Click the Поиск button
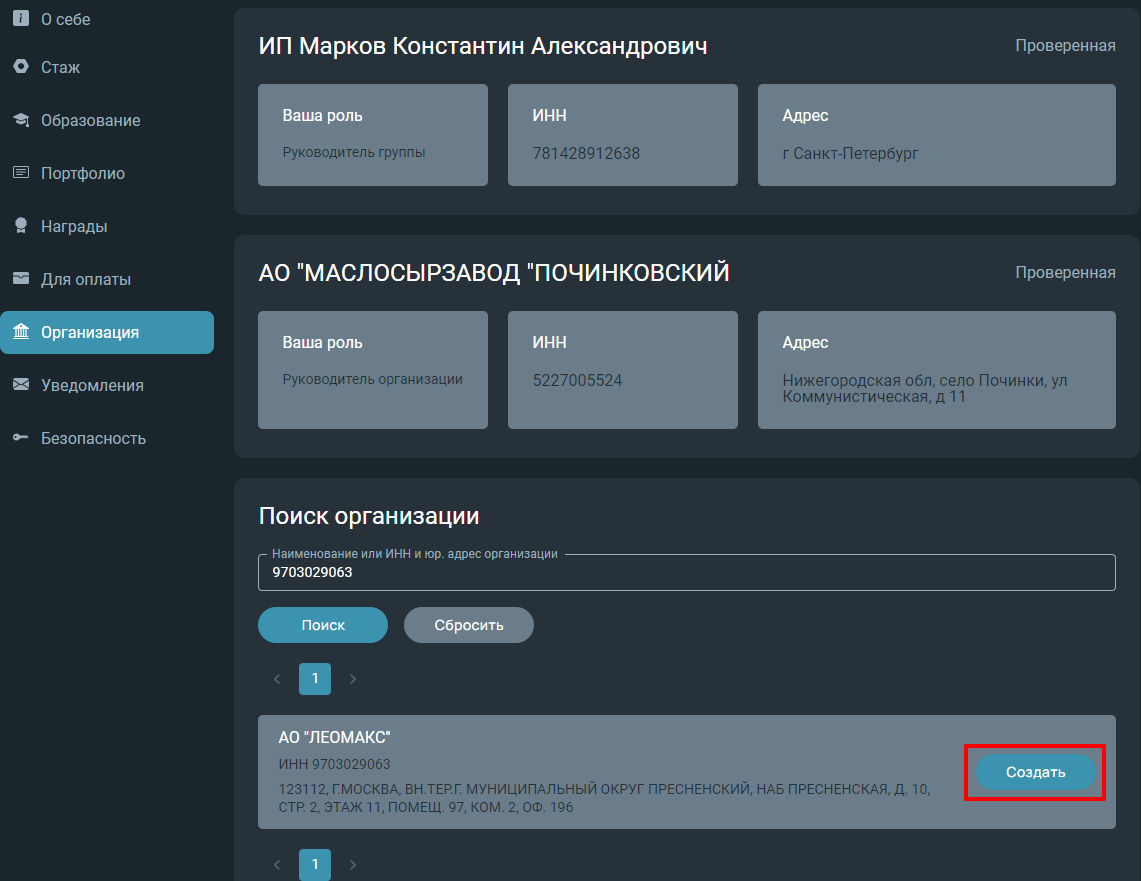Image resolution: width=1141 pixels, height=881 pixels. click(x=323, y=625)
